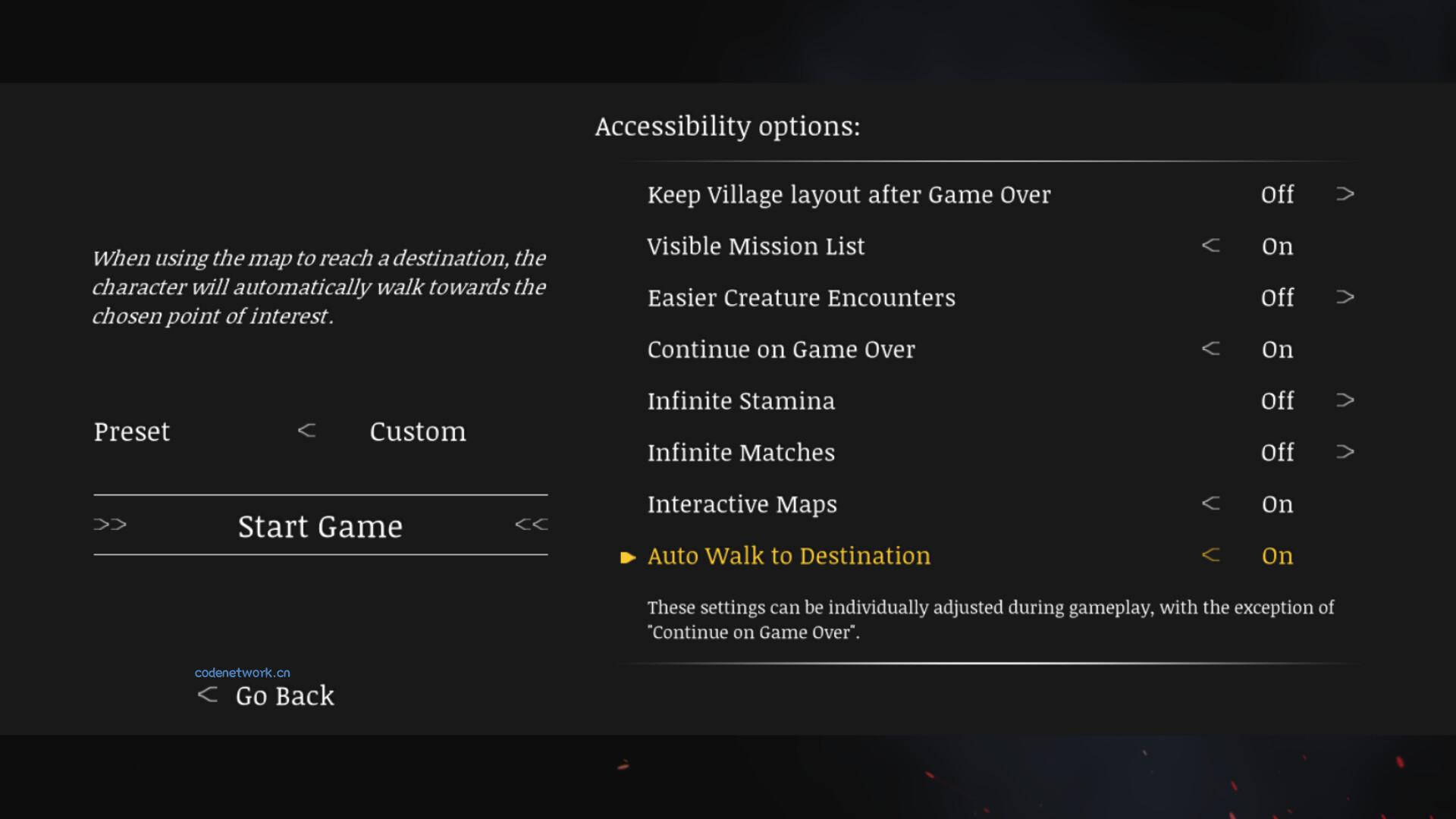
Task: Click left arrow for Continue on Game Over
Action: [1211, 349]
